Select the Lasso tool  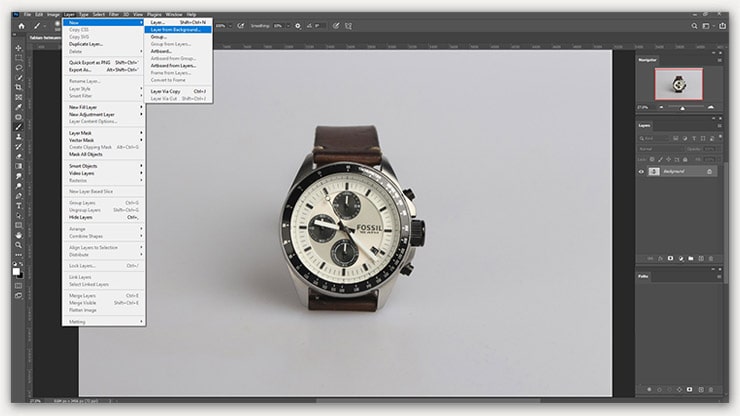[x=19, y=68]
